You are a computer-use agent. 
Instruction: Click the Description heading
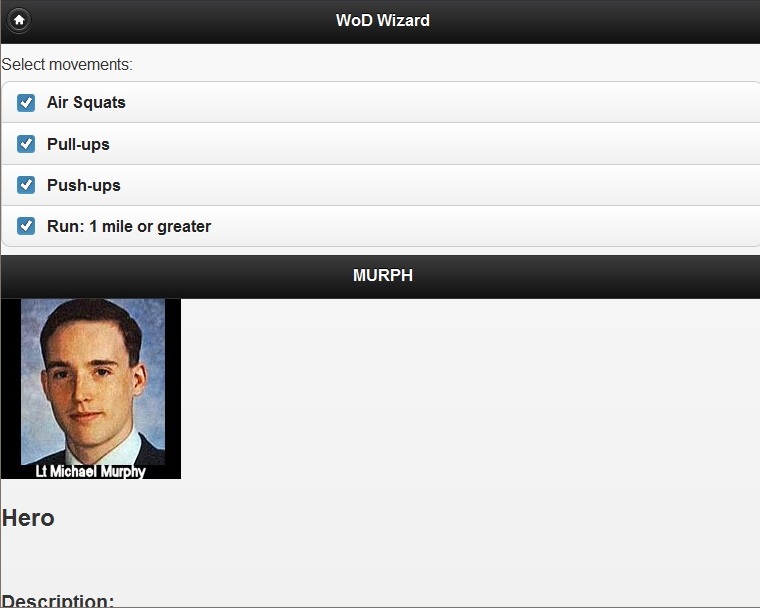(58, 600)
